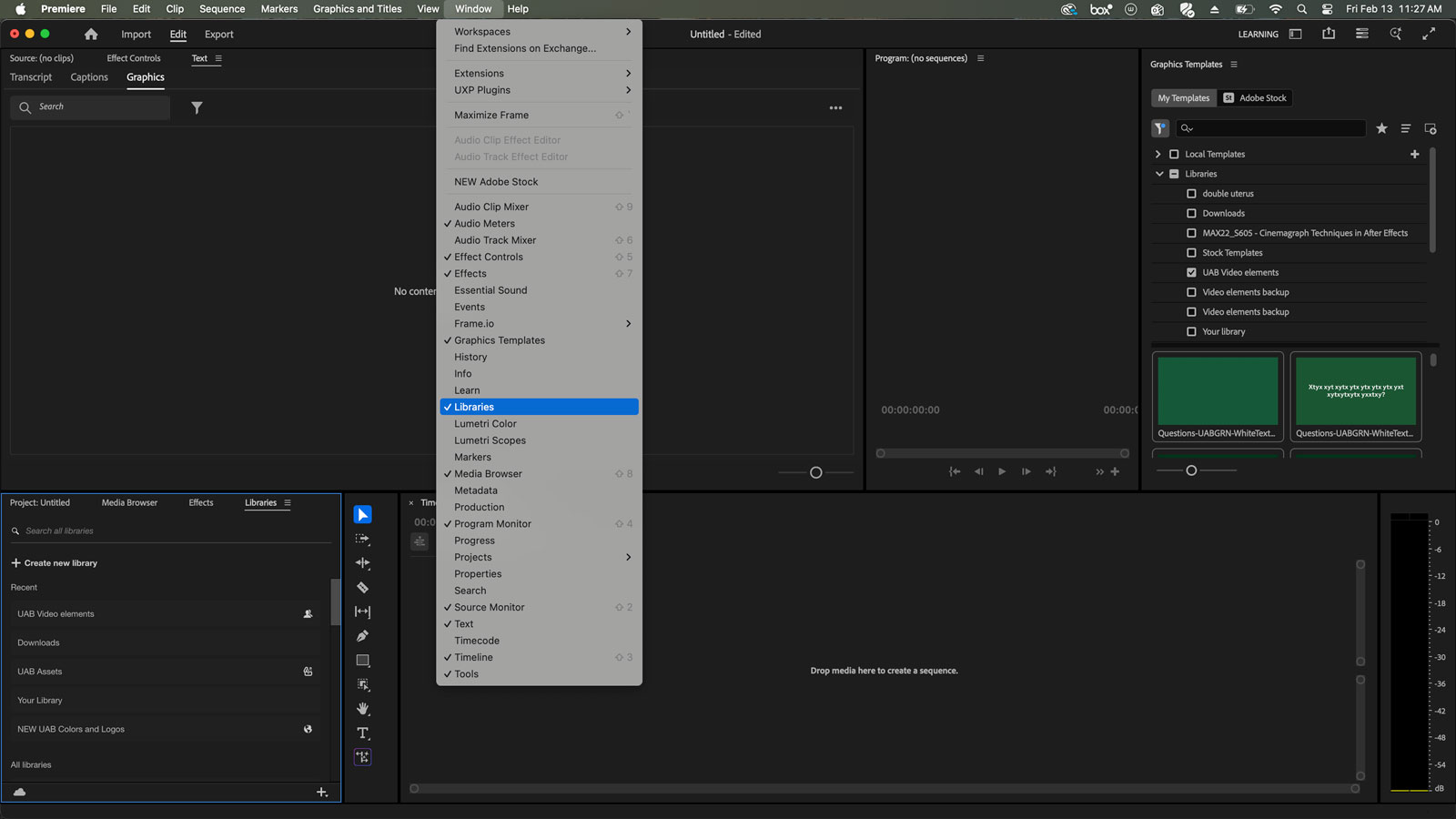Open the Projects submenu
The image size is (1456, 819).
(x=539, y=558)
